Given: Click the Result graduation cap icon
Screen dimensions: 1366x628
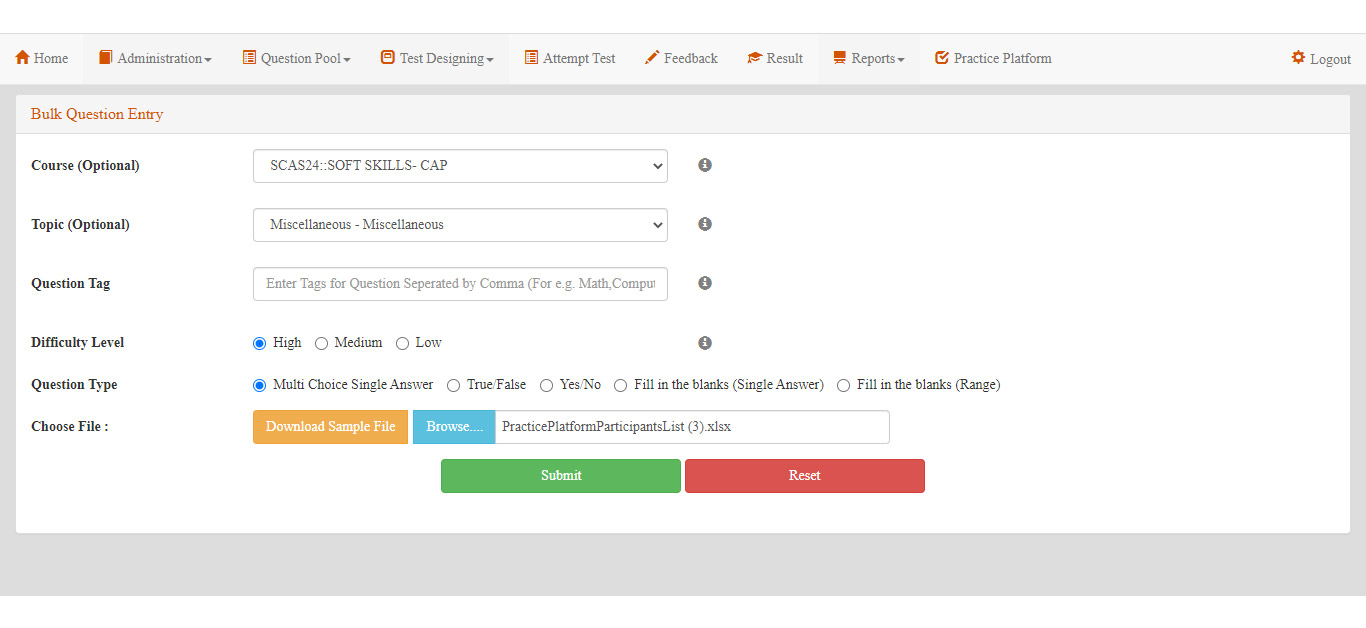Looking at the screenshot, I should [754, 58].
